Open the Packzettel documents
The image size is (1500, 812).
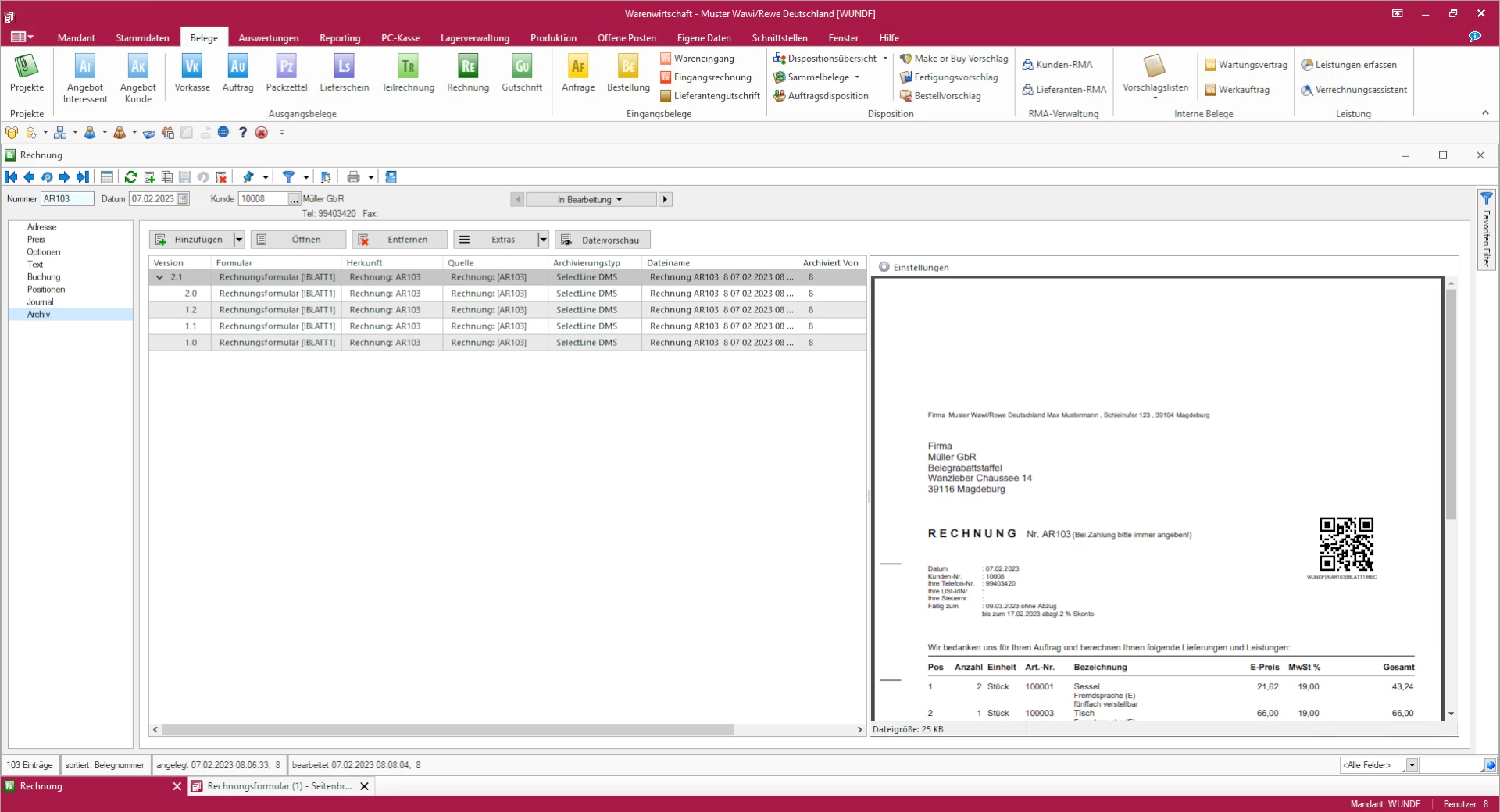287,73
